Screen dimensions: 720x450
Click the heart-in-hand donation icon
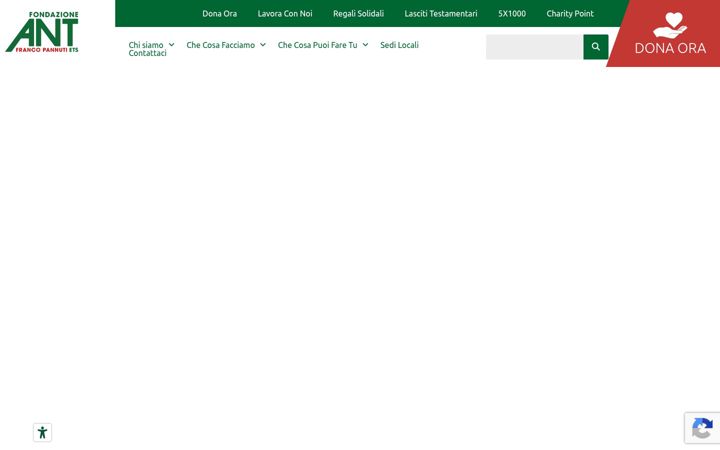tap(670, 25)
